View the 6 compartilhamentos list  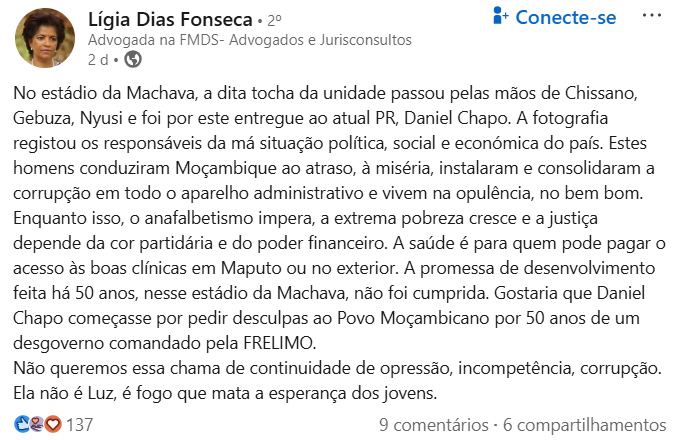click(x=585, y=425)
